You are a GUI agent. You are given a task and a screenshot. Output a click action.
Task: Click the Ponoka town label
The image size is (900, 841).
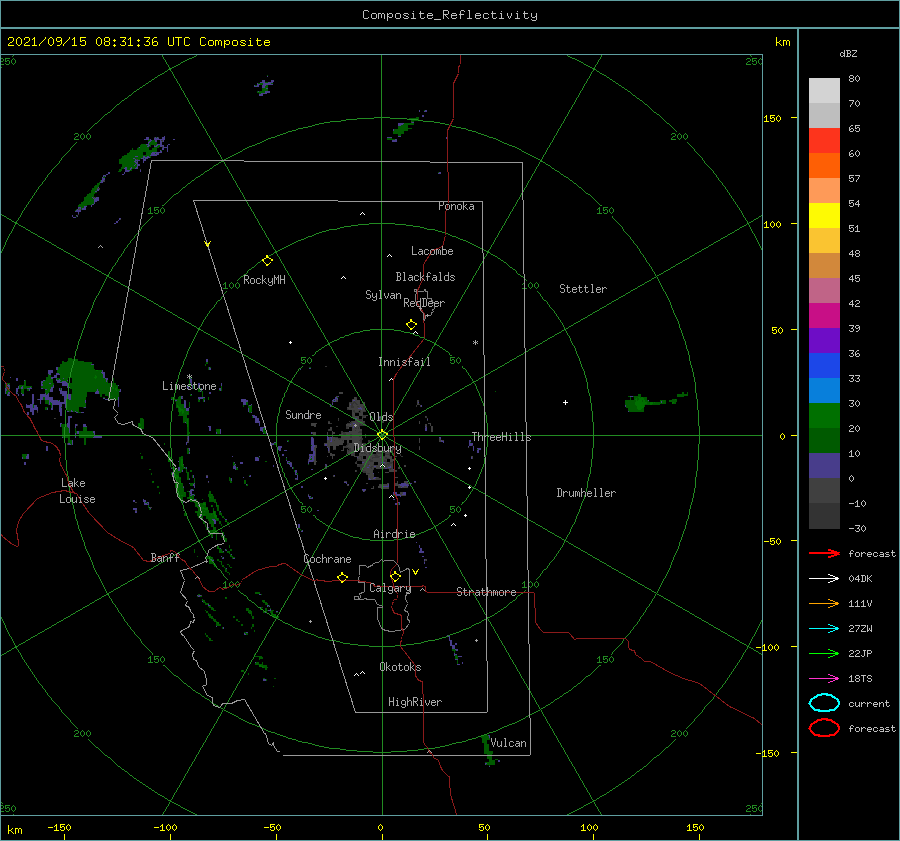pyautogui.click(x=456, y=206)
